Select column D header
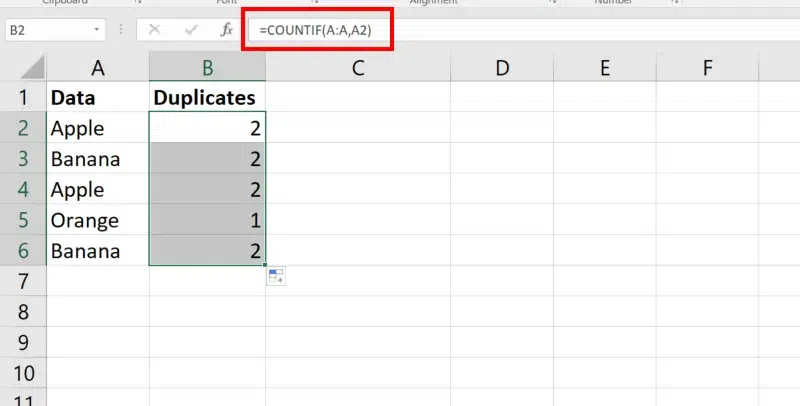This screenshot has height=406, width=800. 502,68
